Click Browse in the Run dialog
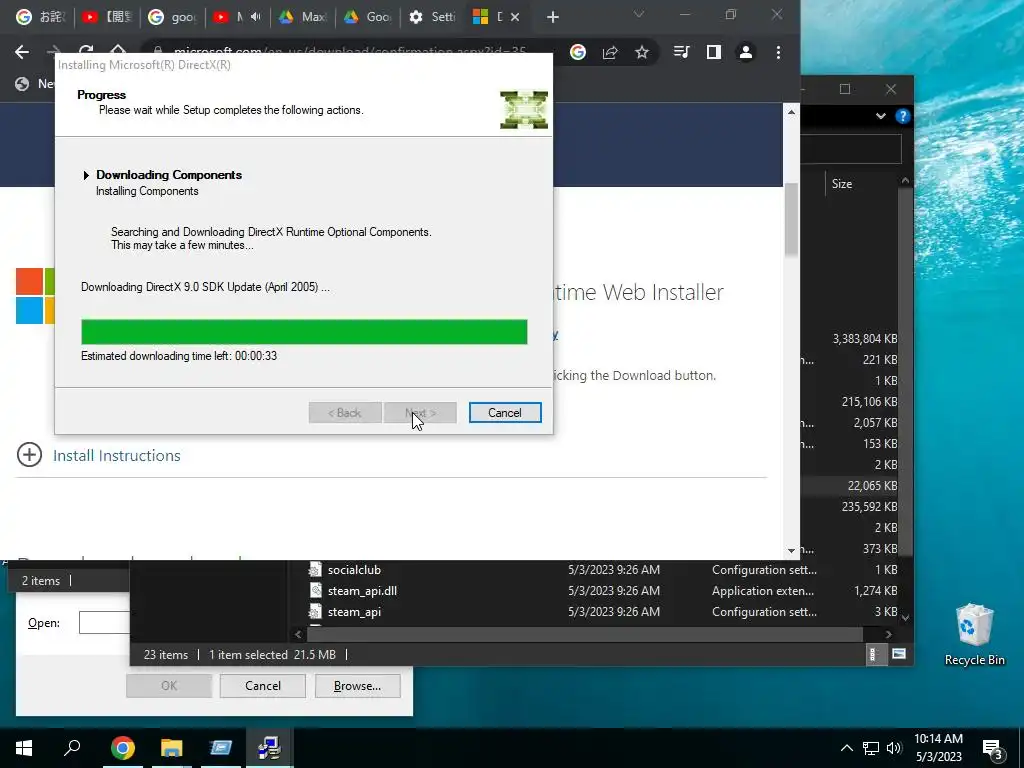Screen dimensions: 1024x768 tap(357, 686)
